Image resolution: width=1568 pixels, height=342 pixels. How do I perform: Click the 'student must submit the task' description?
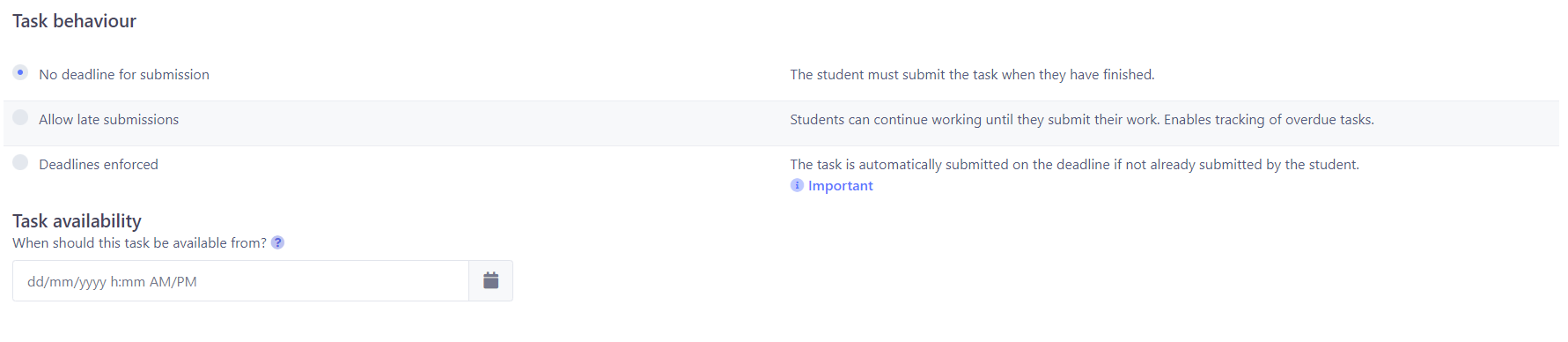(x=972, y=75)
